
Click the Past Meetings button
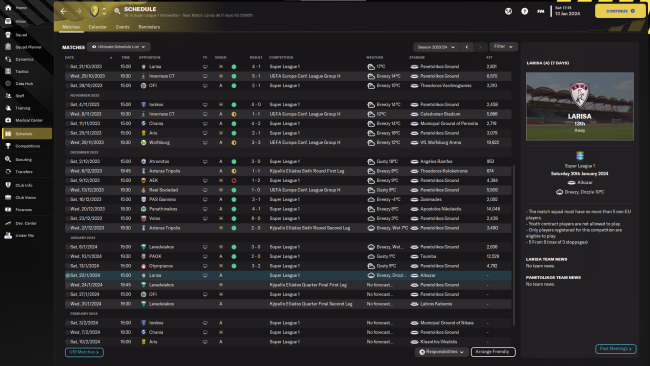(x=616, y=349)
